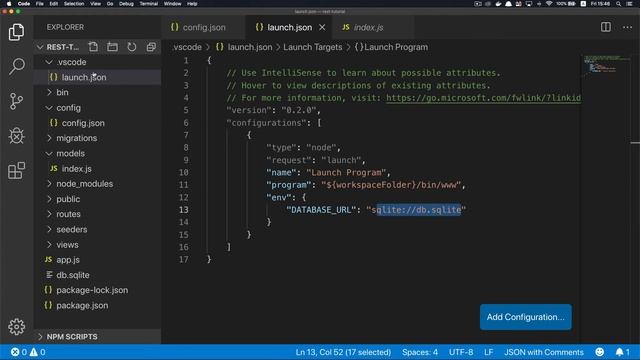The width and height of the screenshot is (640, 360).
Task: Click the errors count in status bar
Action: coord(19,352)
